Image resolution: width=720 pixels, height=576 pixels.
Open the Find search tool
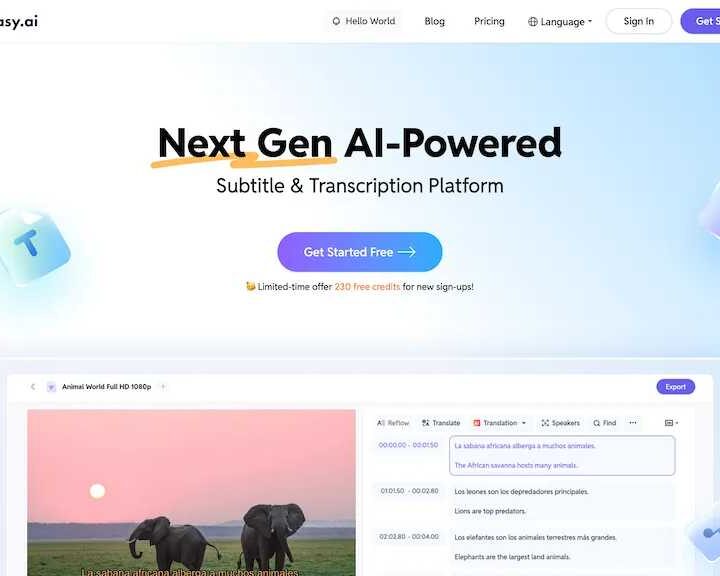click(604, 423)
